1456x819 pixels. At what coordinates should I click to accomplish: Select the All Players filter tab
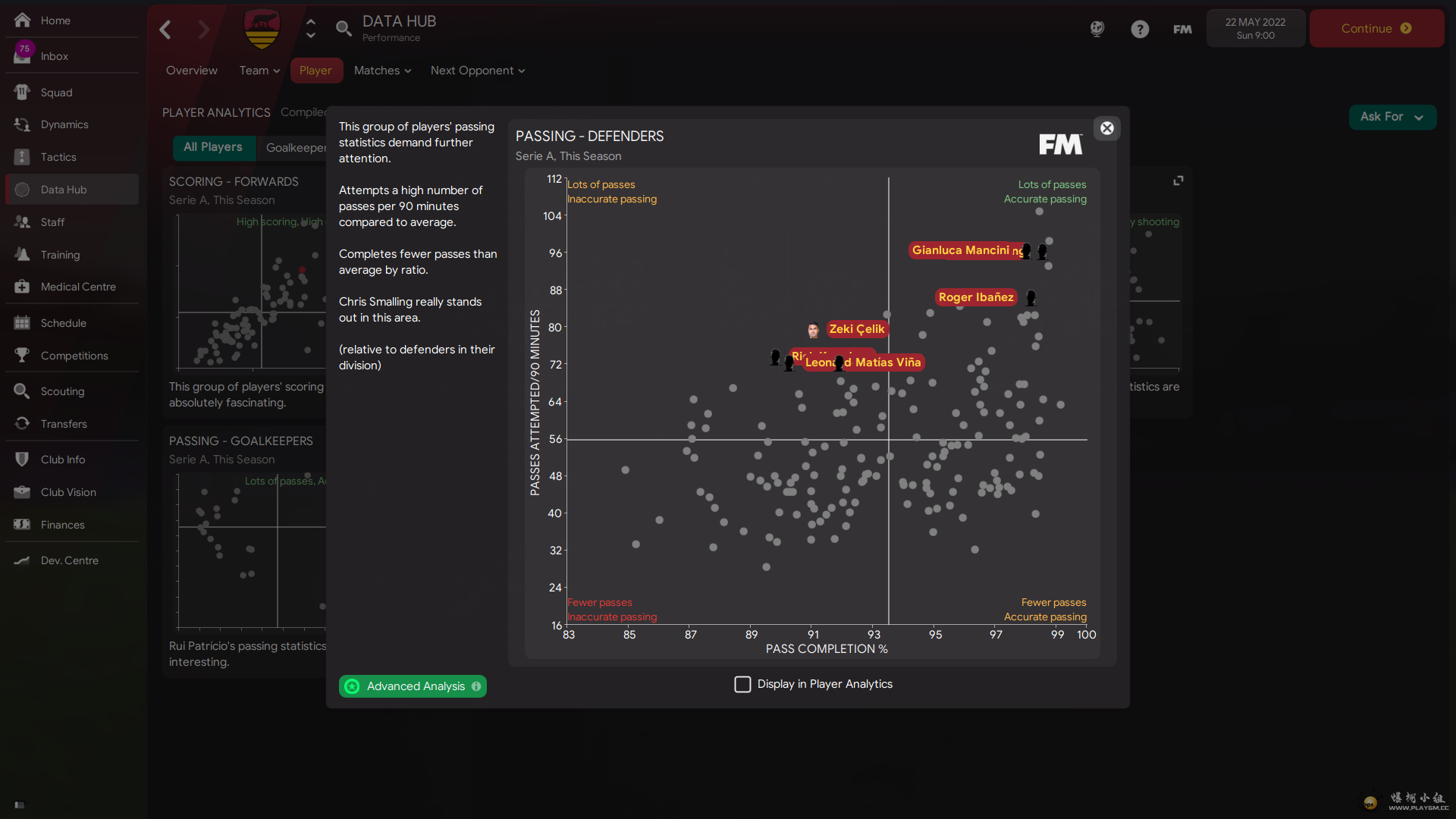coord(213,147)
